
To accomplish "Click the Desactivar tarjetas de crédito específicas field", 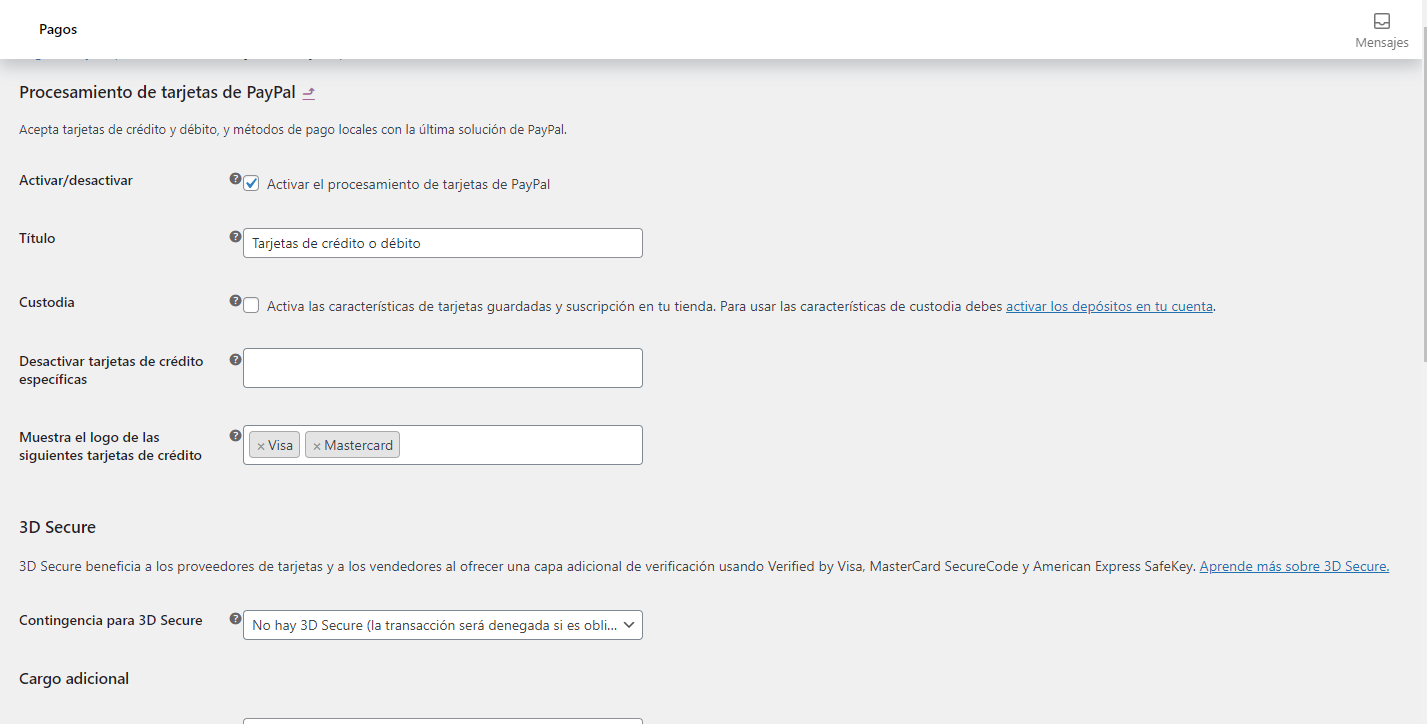I will 443,368.
